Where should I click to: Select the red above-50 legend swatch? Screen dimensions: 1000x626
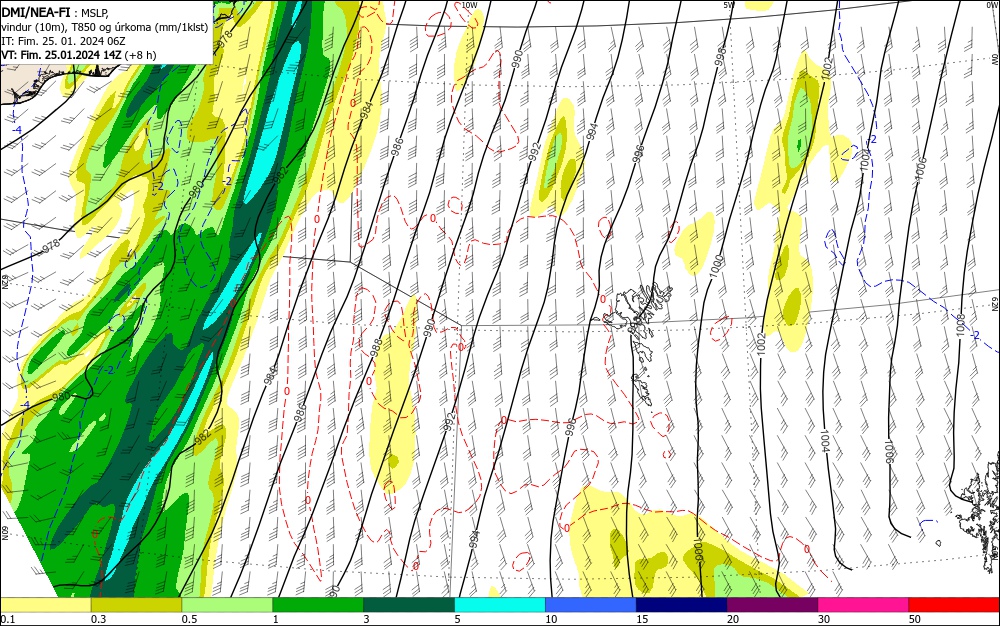[954, 605]
